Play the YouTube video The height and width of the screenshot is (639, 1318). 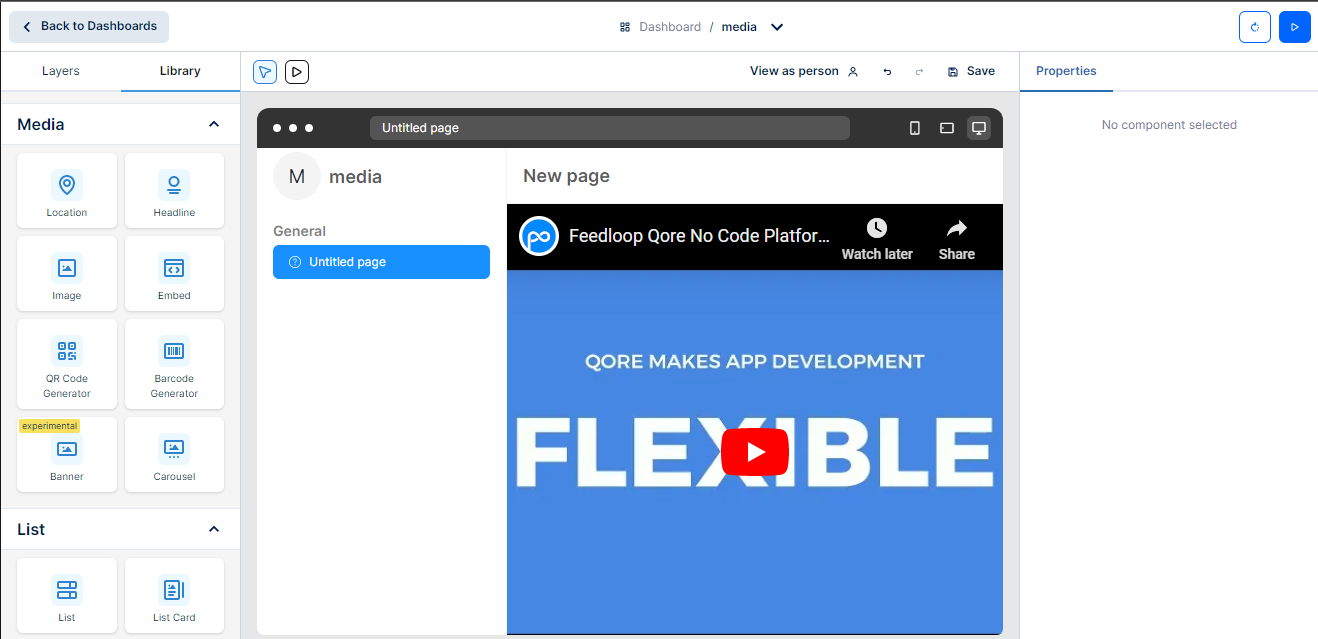(755, 452)
